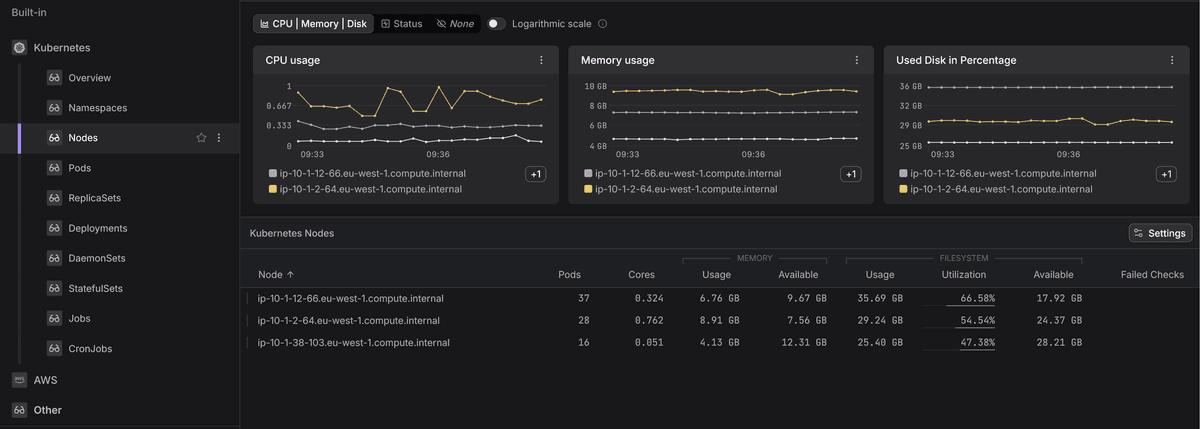Toggle ip-10-1-2-64 yellow legend swatch in CPU usage
Image resolution: width=1200 pixels, height=429 pixels.
271,188
